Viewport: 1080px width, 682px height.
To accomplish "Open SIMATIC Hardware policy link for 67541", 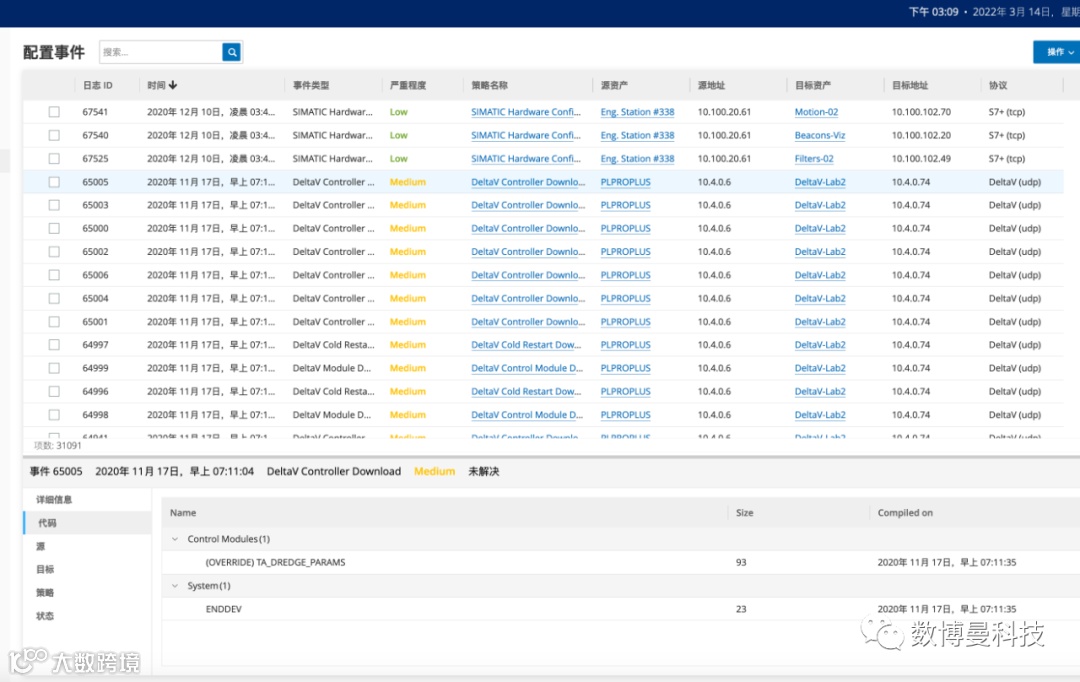I will [x=526, y=112].
